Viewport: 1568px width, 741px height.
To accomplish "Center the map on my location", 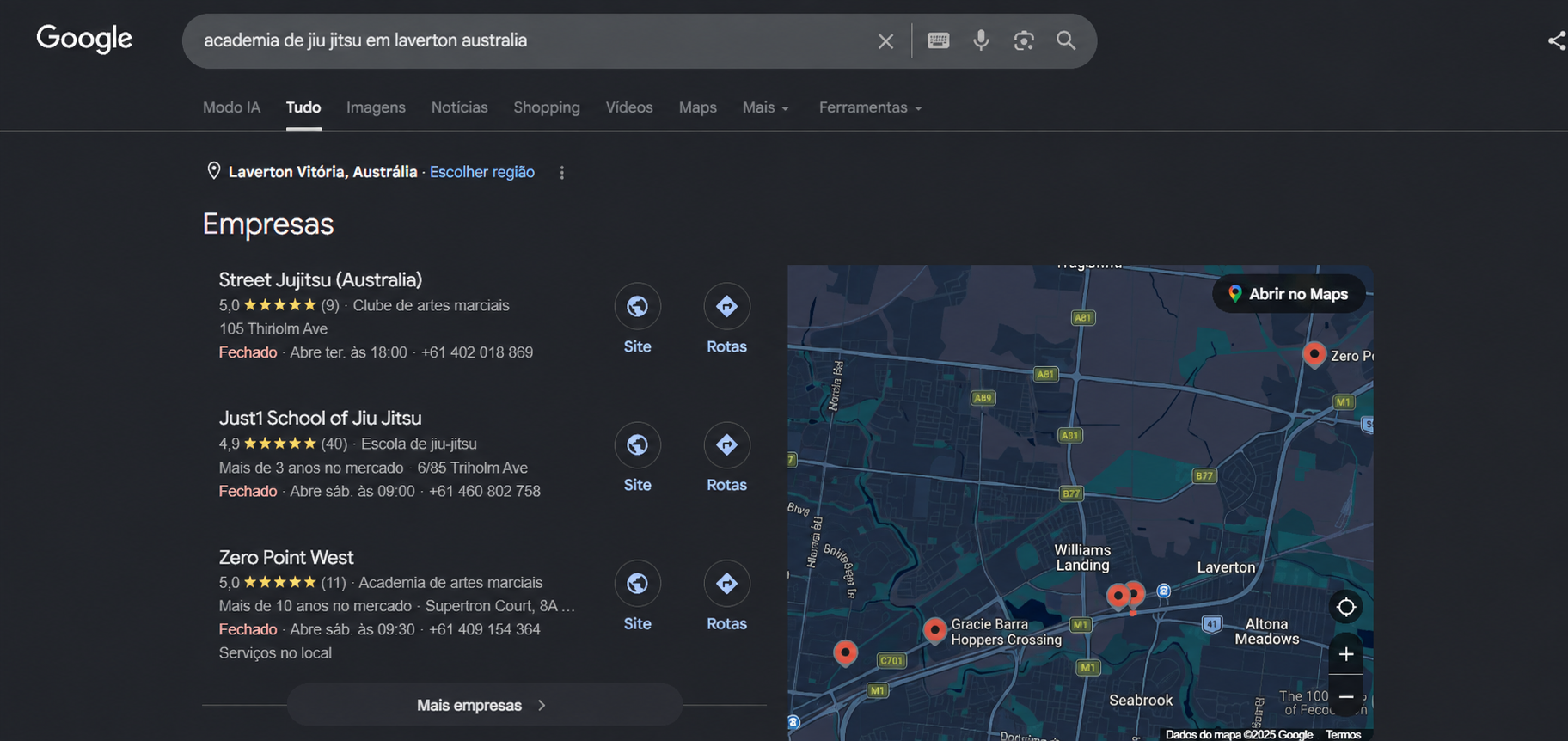I will [x=1346, y=607].
